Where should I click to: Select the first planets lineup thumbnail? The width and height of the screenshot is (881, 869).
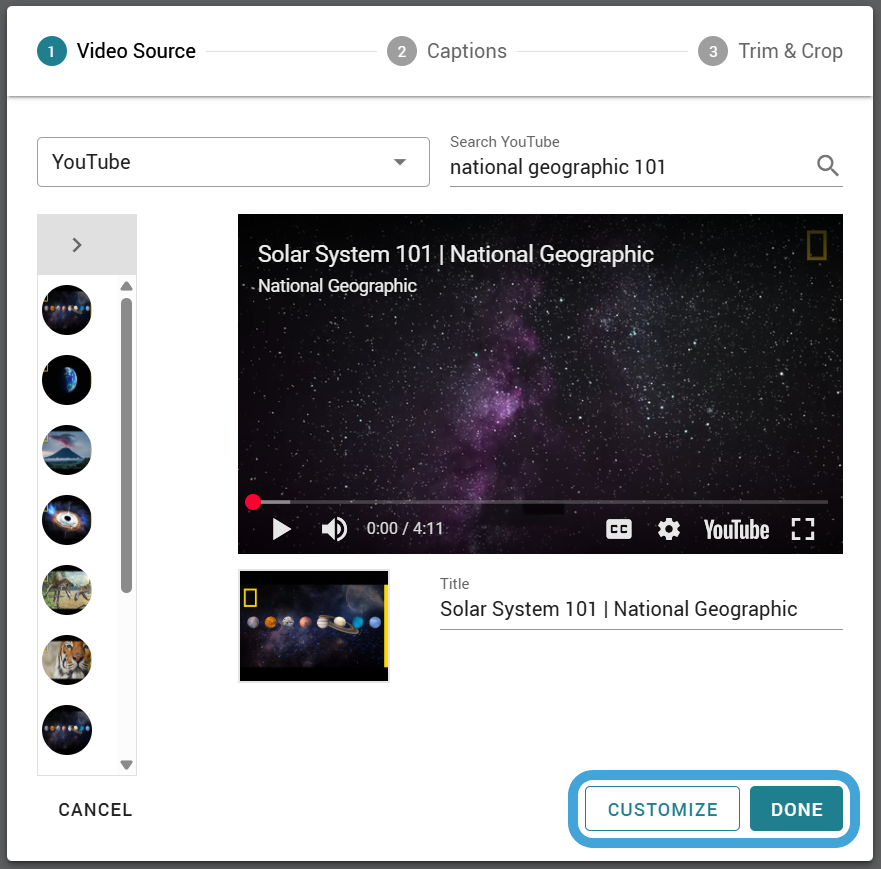67,310
